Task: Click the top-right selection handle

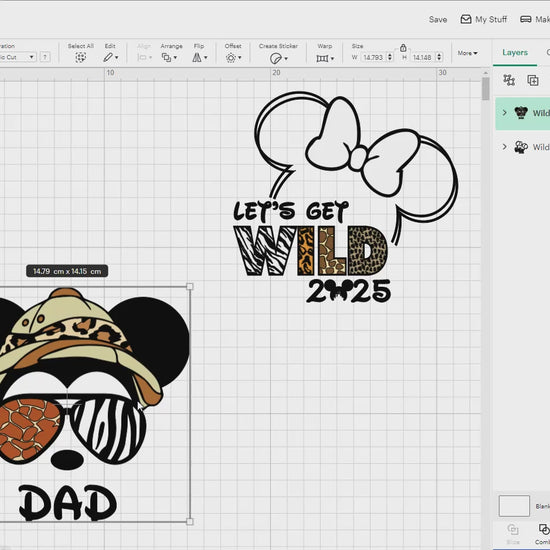Action: coord(190,287)
